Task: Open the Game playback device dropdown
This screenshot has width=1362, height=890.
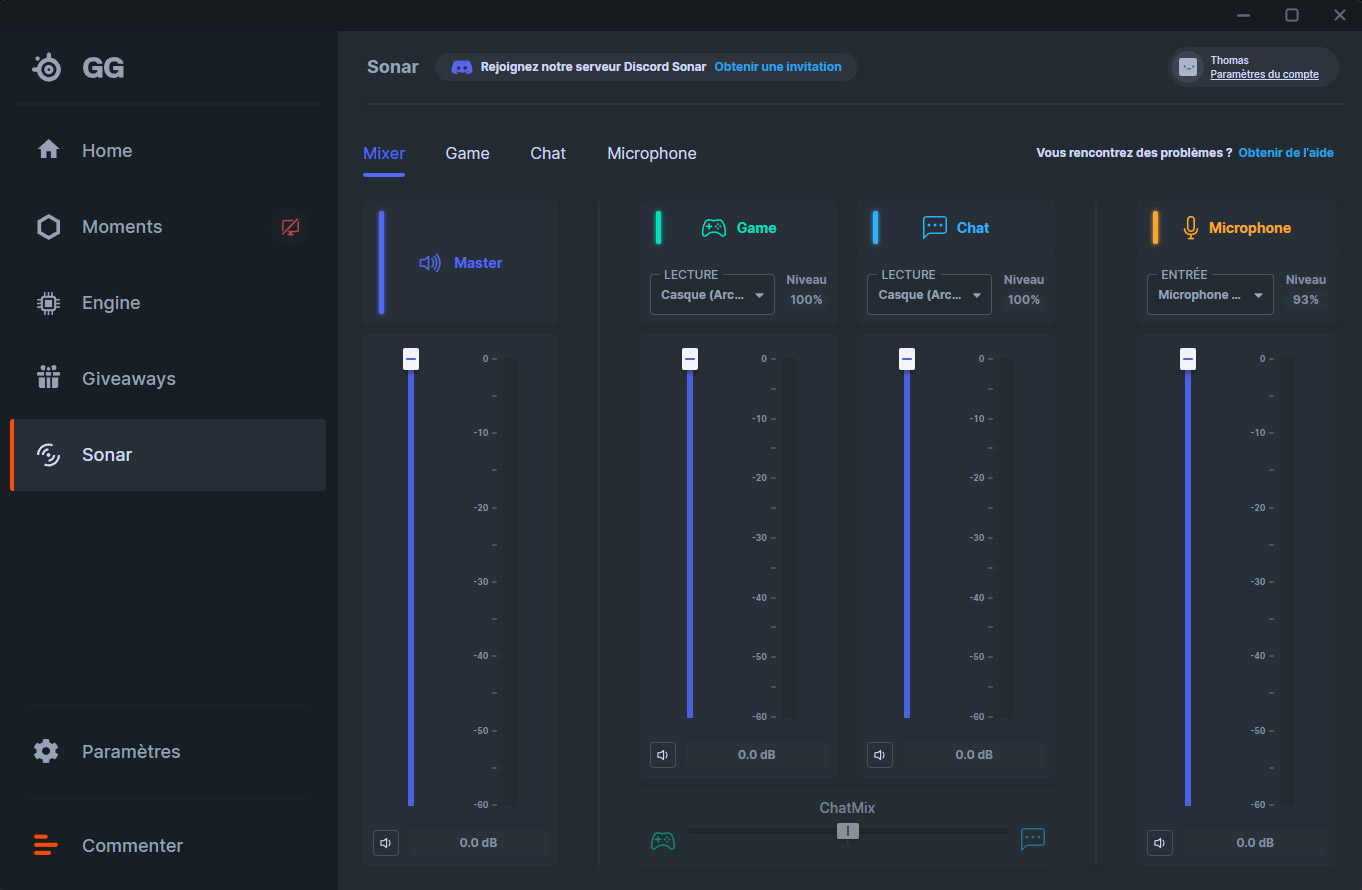Action: 712,295
